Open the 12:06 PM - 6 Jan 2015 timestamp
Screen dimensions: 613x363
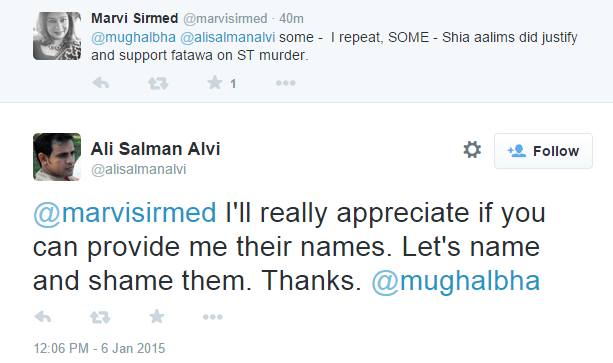tap(99, 348)
